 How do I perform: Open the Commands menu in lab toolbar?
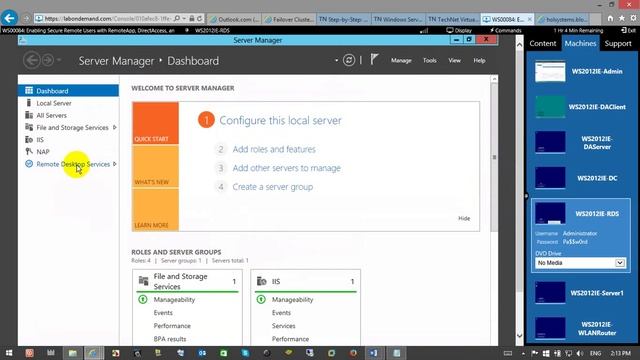pyautogui.click(x=506, y=30)
